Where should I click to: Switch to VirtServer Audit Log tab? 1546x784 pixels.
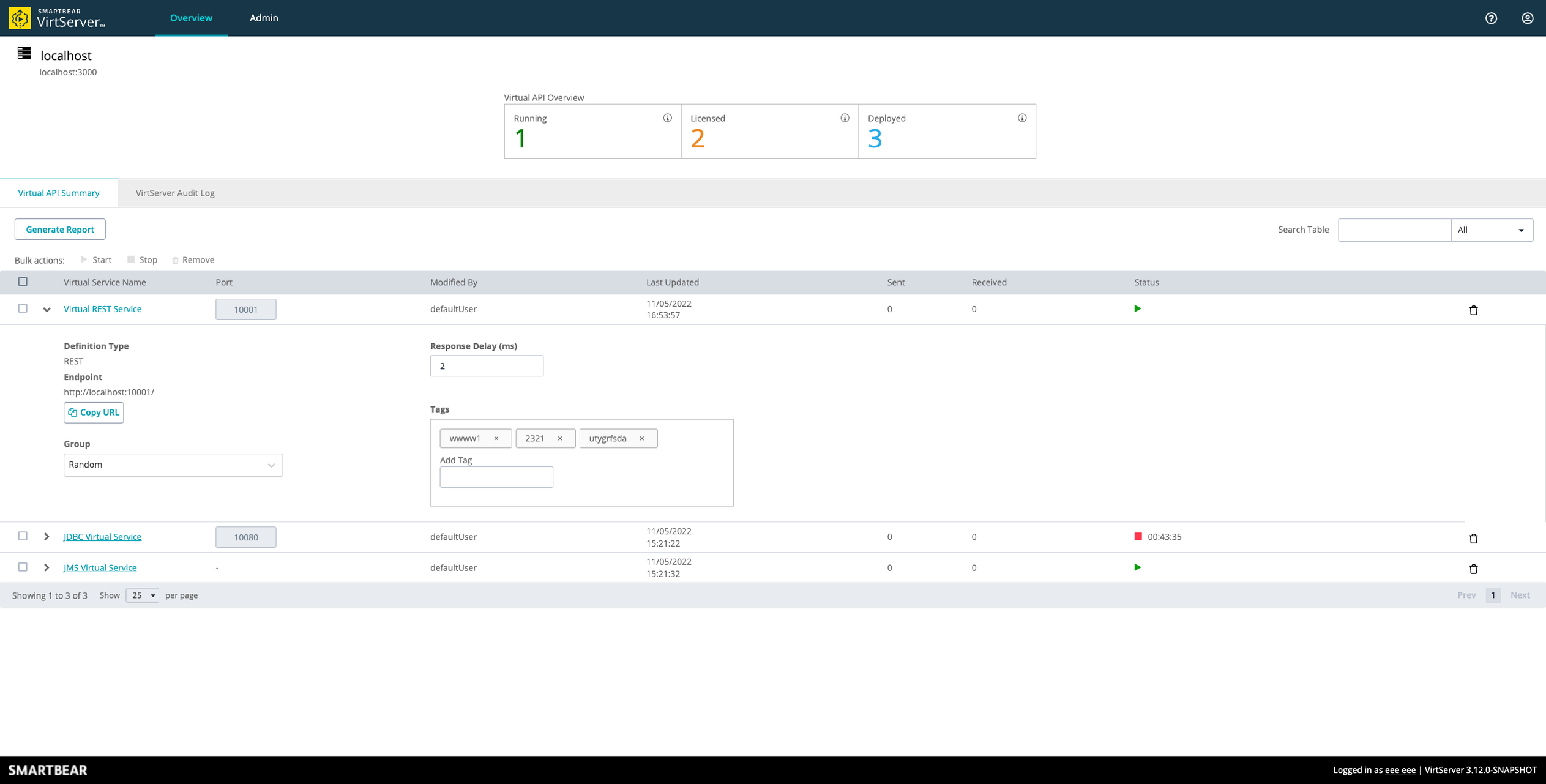coord(175,193)
